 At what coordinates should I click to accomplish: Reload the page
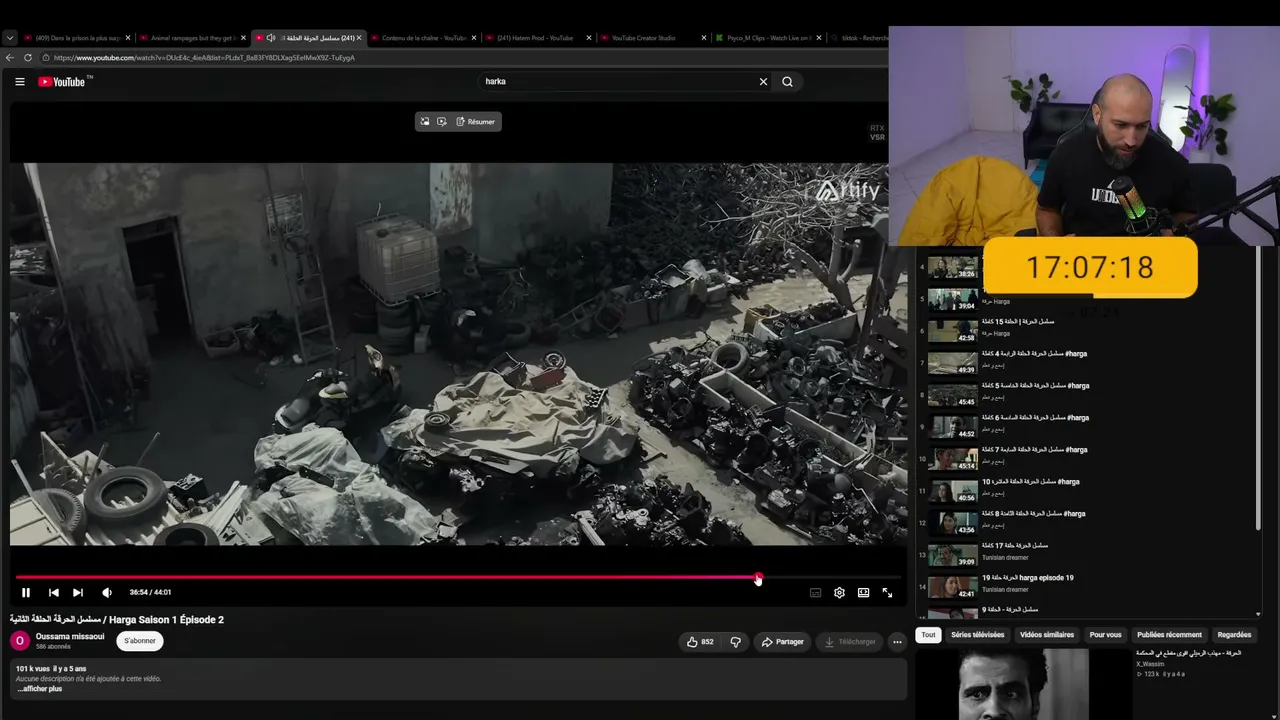point(28,58)
